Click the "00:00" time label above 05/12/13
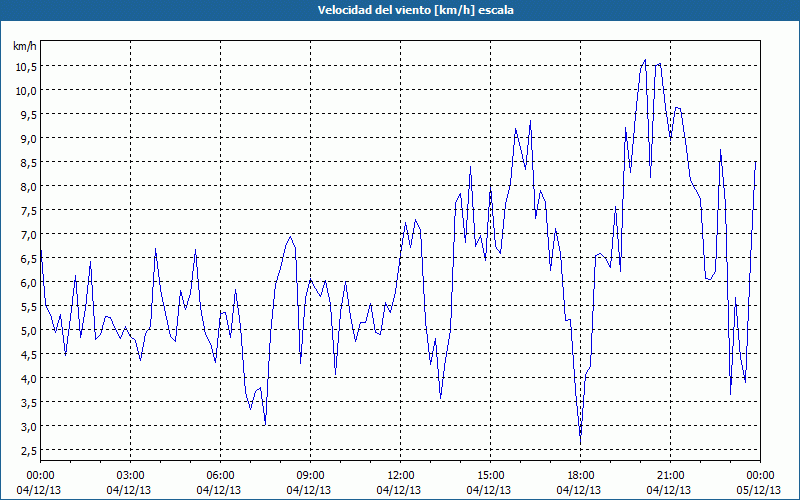This screenshot has height=500, width=800. click(760, 476)
